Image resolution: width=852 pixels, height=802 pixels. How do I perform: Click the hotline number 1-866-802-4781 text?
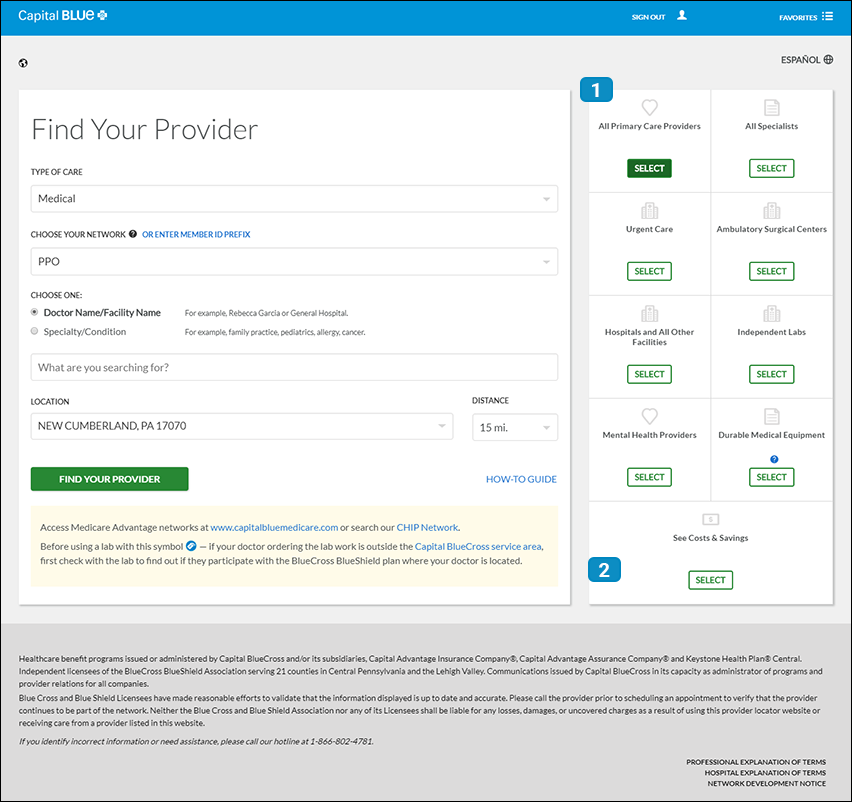[x=341, y=741]
